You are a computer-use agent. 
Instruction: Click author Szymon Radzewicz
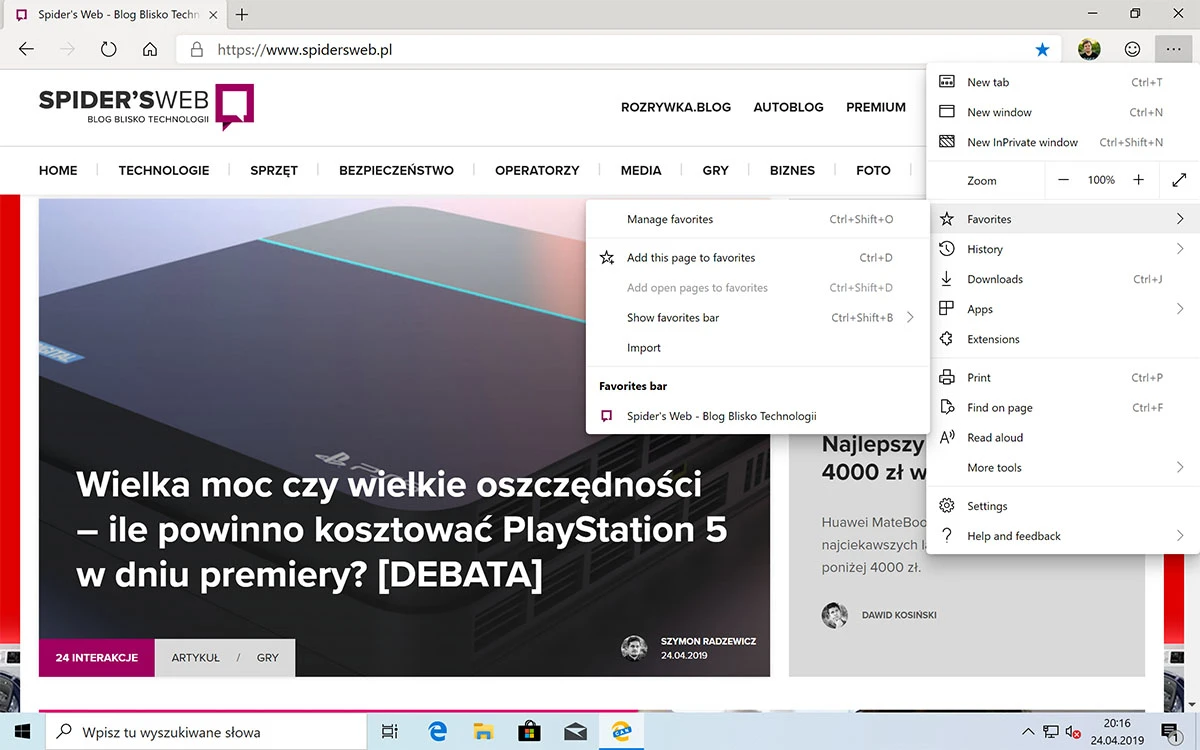708,641
